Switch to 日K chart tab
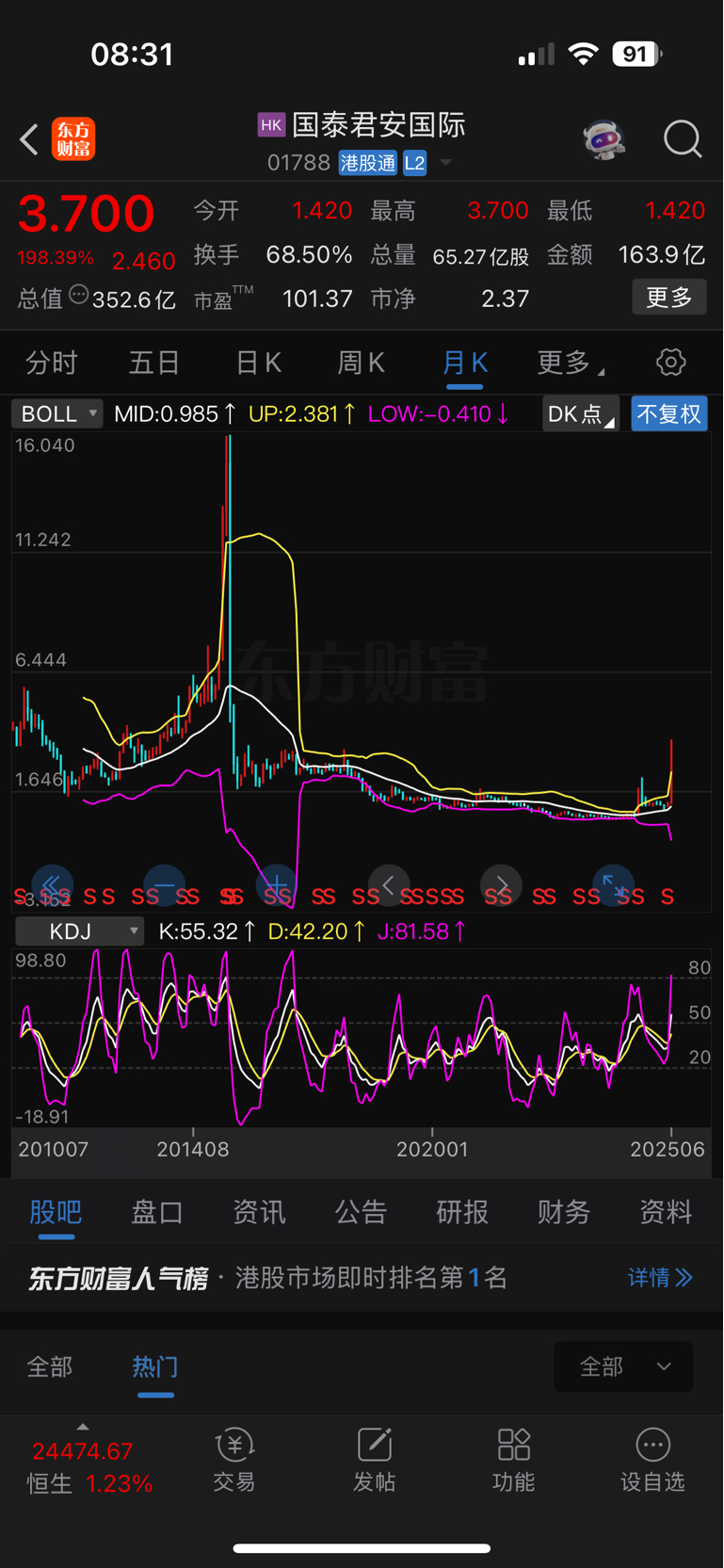Image resolution: width=724 pixels, height=1568 pixels. (x=258, y=363)
